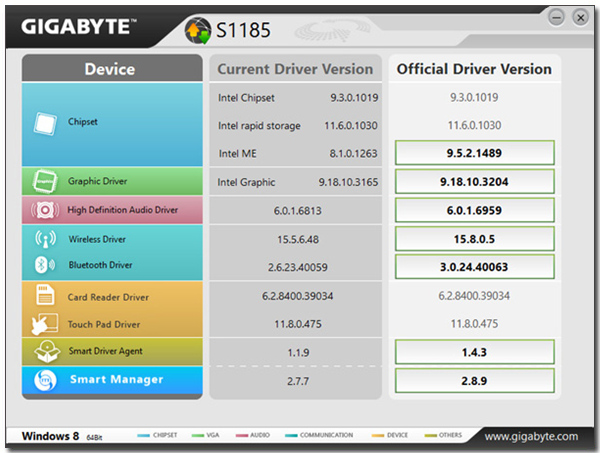Click the Official Driver Version header
This screenshot has width=600, height=453.
click(x=474, y=68)
